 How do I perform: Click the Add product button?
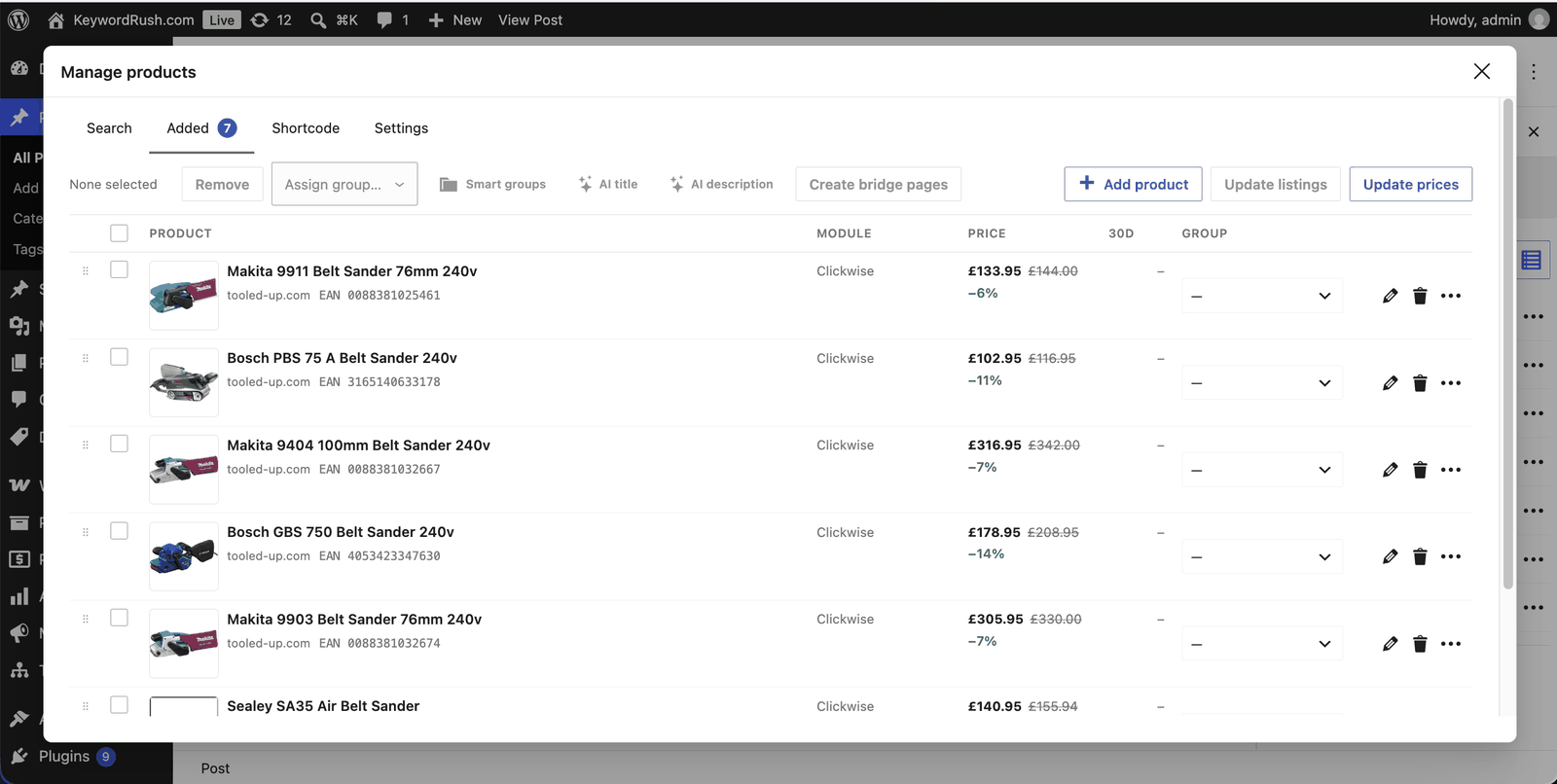point(1134,184)
